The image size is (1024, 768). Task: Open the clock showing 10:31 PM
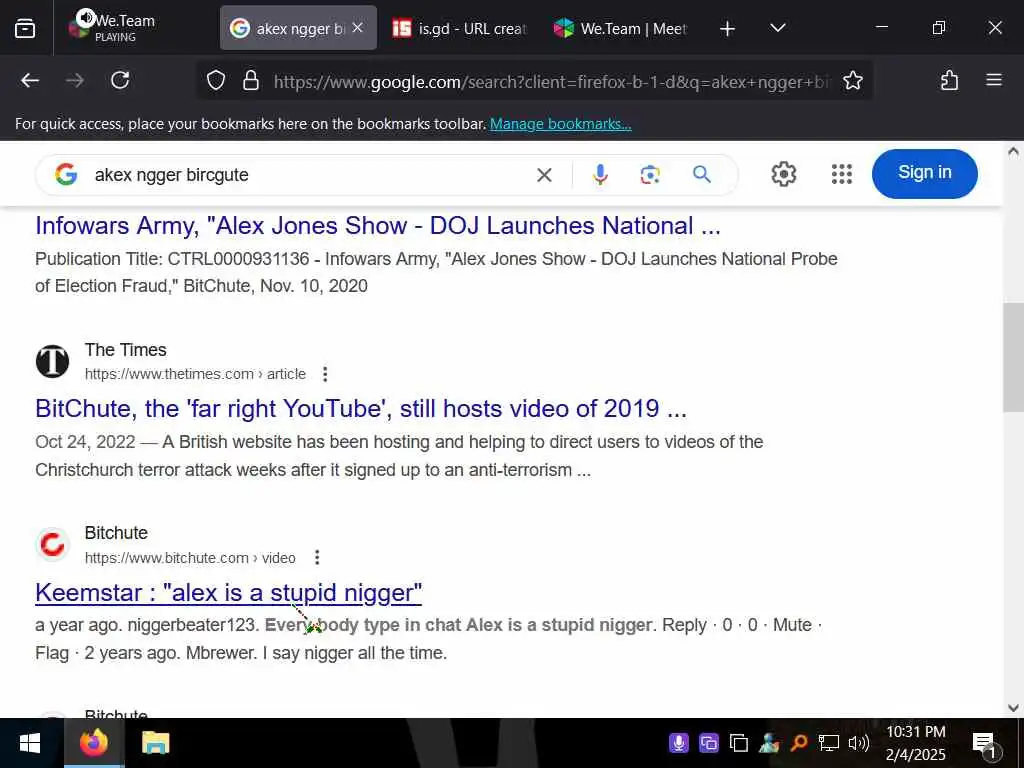(916, 743)
